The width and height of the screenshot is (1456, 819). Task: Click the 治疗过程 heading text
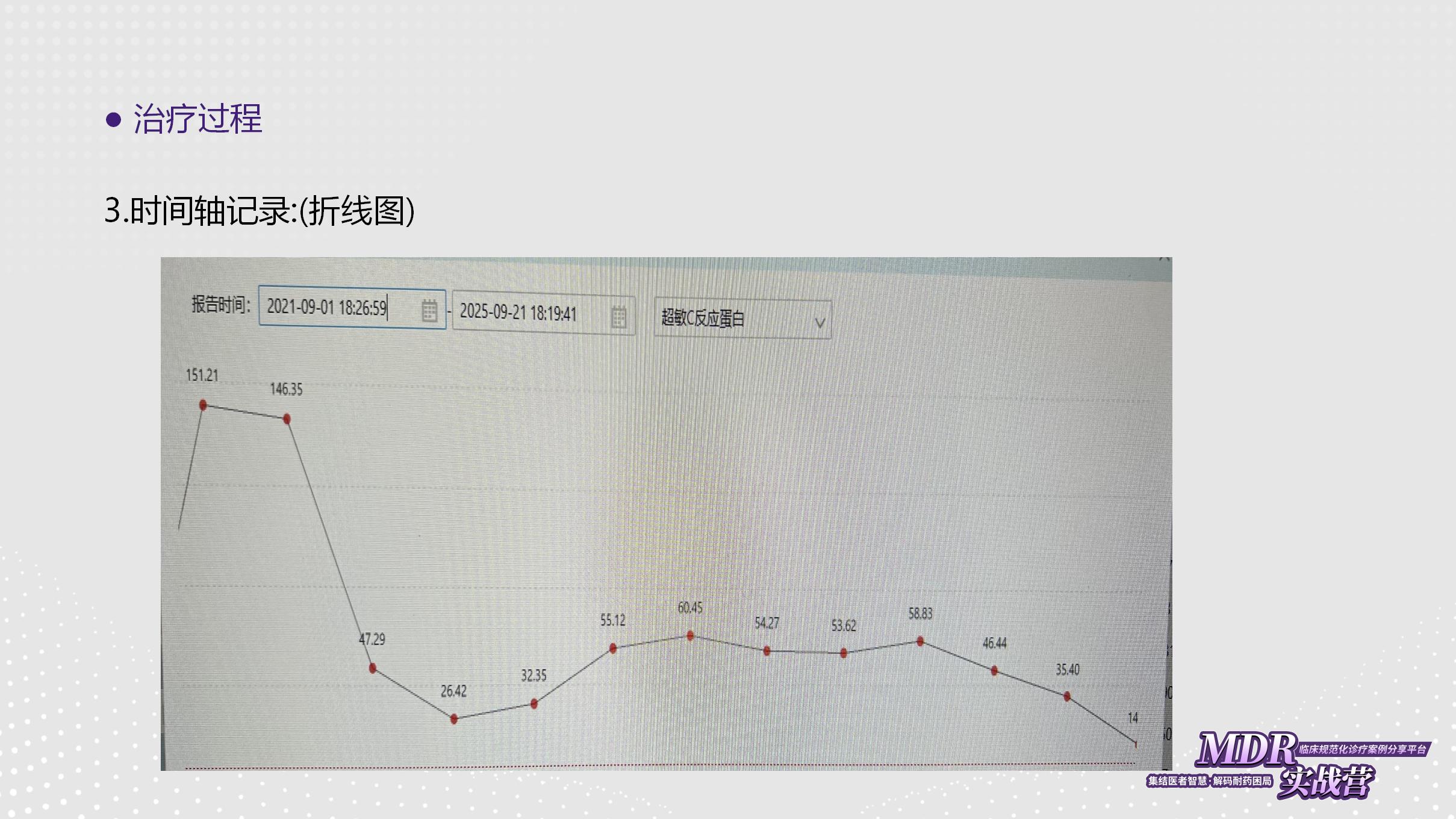pos(197,119)
